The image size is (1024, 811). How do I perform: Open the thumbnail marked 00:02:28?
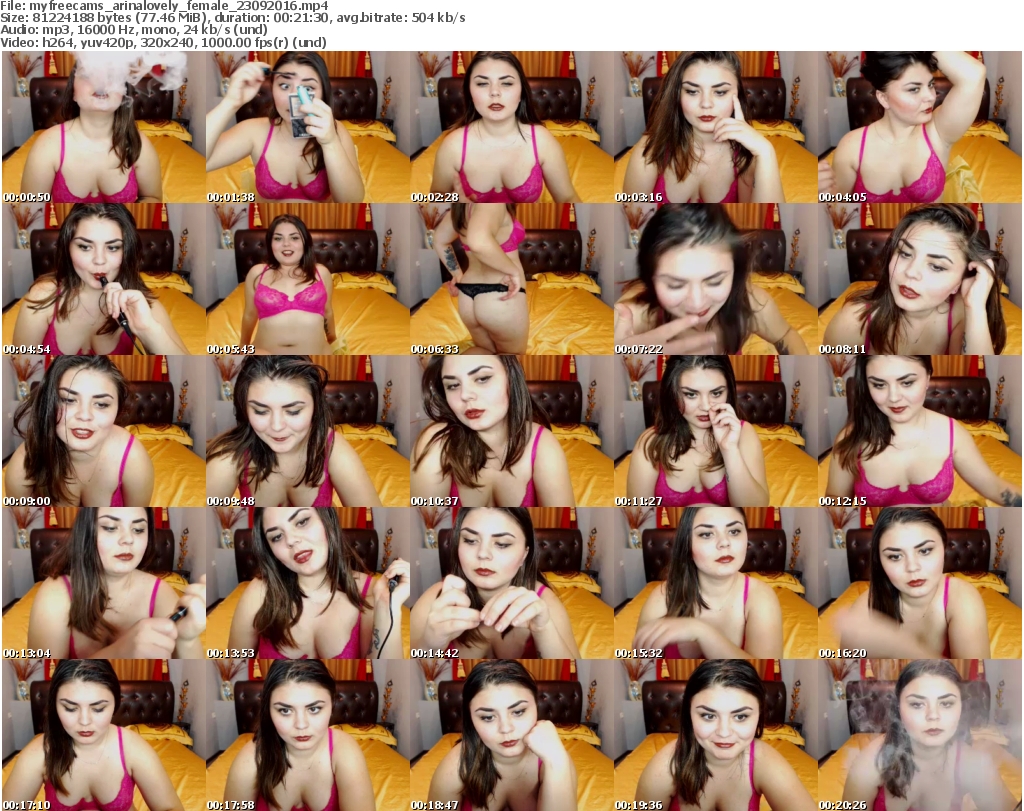512,127
